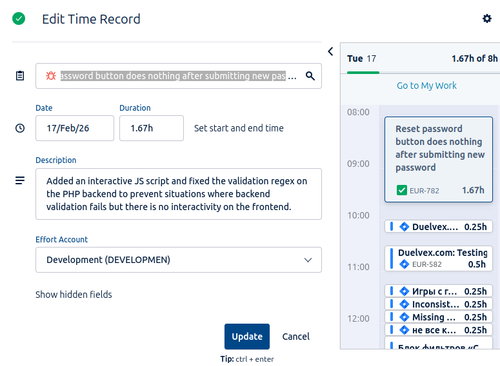Click the Effort Account dropdown chevron
Image resolution: width=500 pixels, height=366 pixels.
(308, 260)
